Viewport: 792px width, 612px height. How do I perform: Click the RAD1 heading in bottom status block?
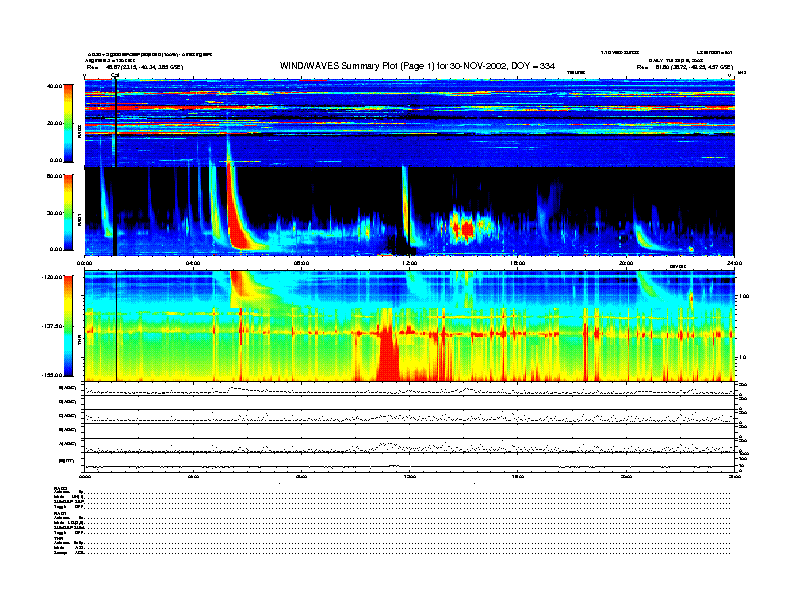tap(61, 514)
